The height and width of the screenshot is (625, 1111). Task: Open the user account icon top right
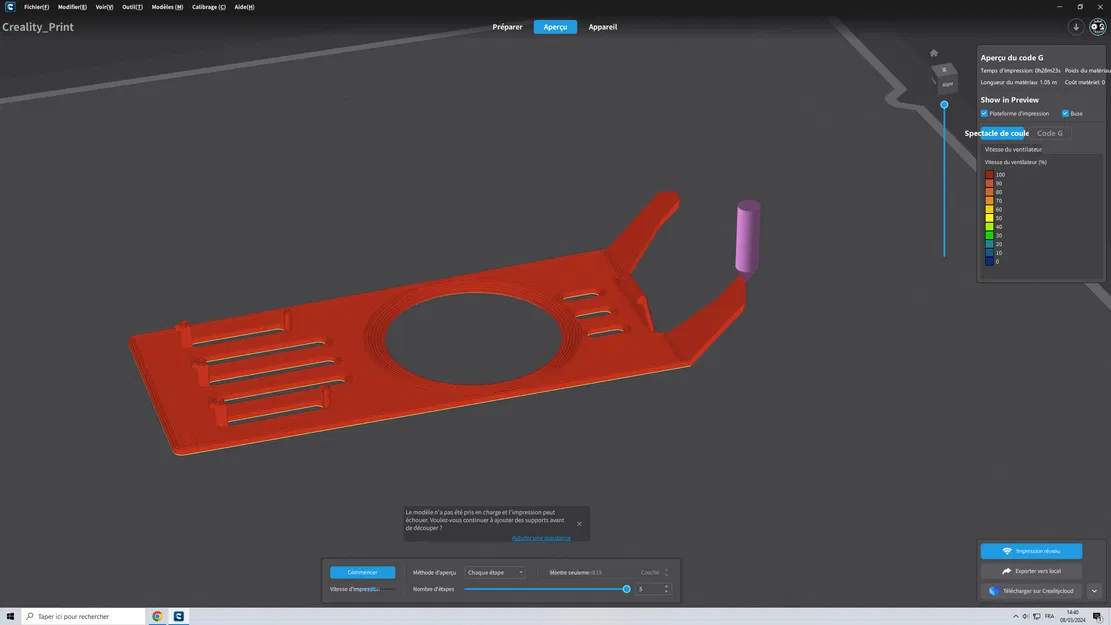click(x=1097, y=27)
